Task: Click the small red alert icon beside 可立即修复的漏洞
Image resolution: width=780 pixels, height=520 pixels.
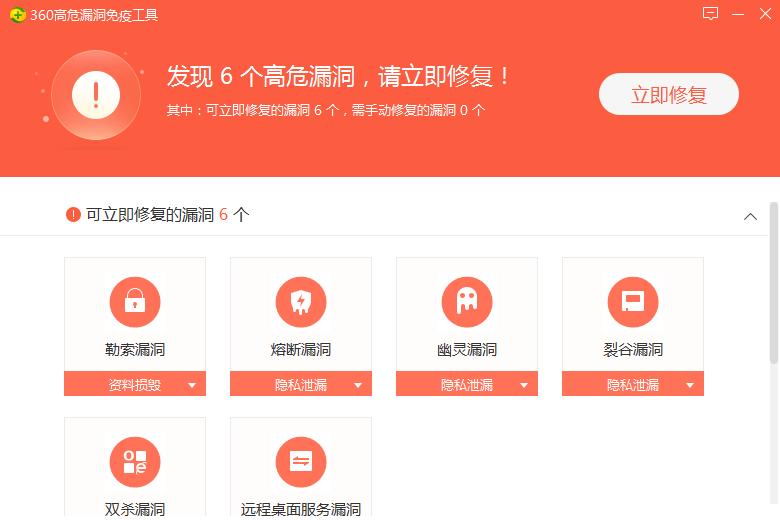Action: [73, 214]
